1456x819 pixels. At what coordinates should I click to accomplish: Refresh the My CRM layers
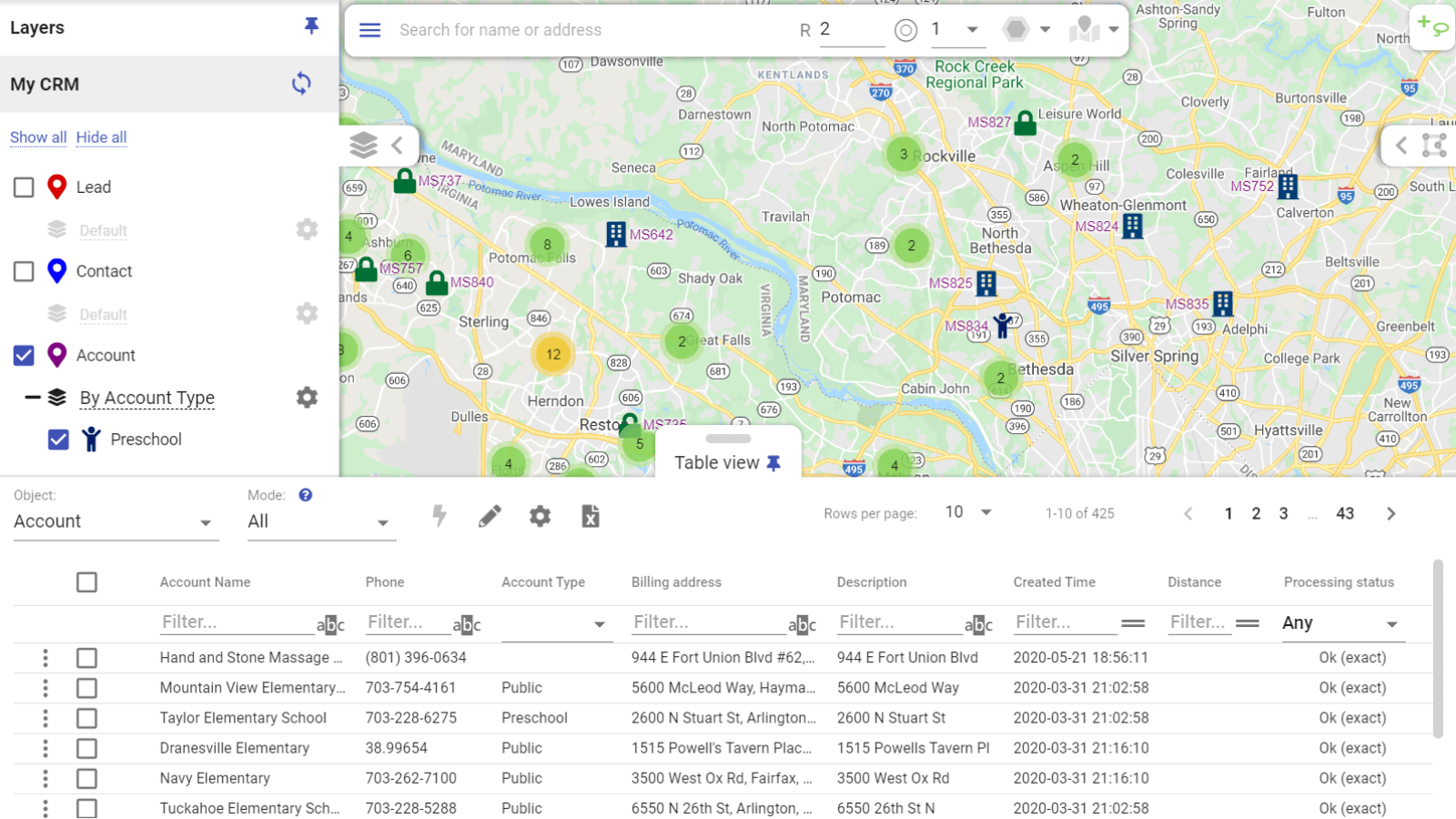pyautogui.click(x=303, y=84)
